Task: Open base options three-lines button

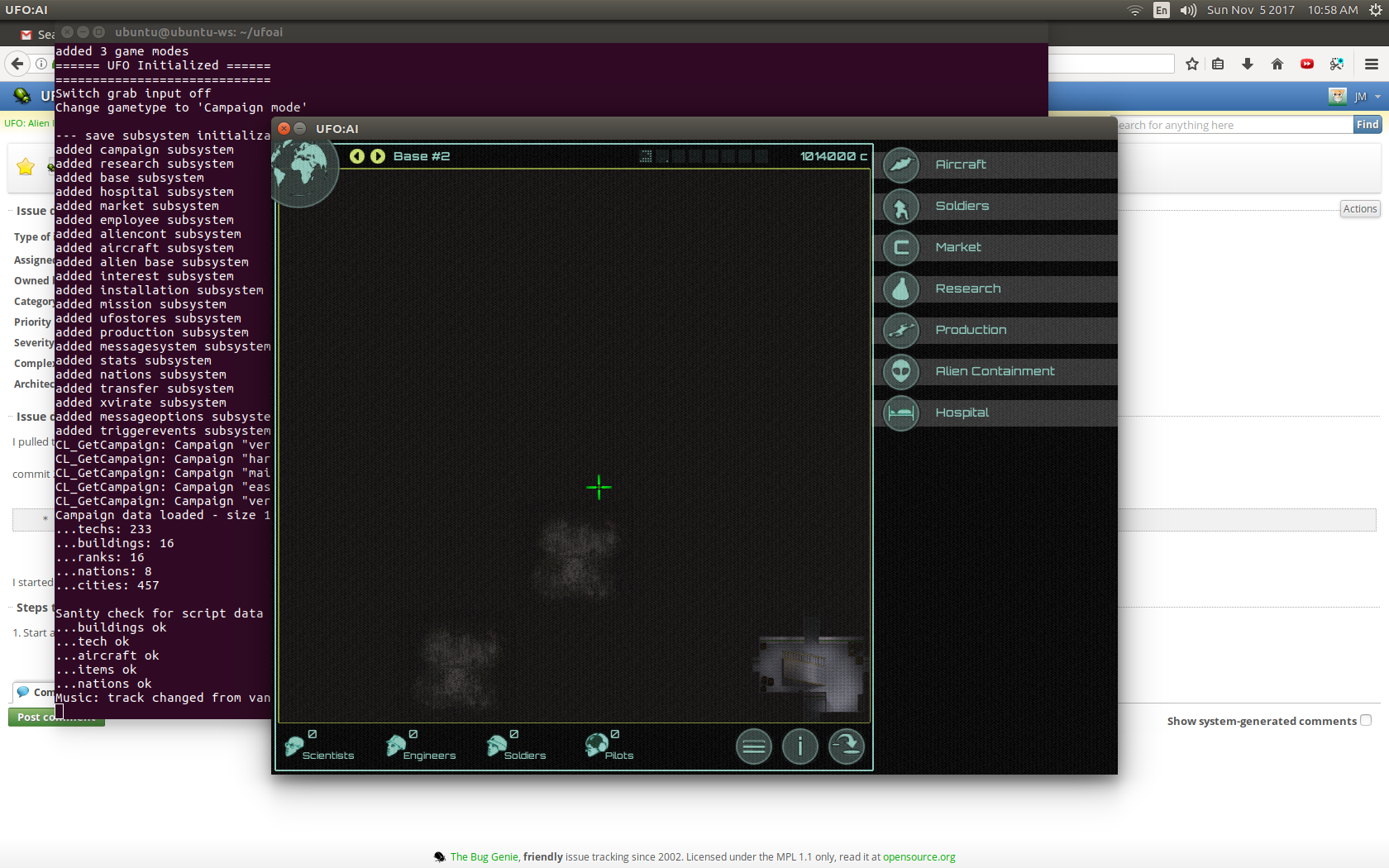Action: coord(754,747)
